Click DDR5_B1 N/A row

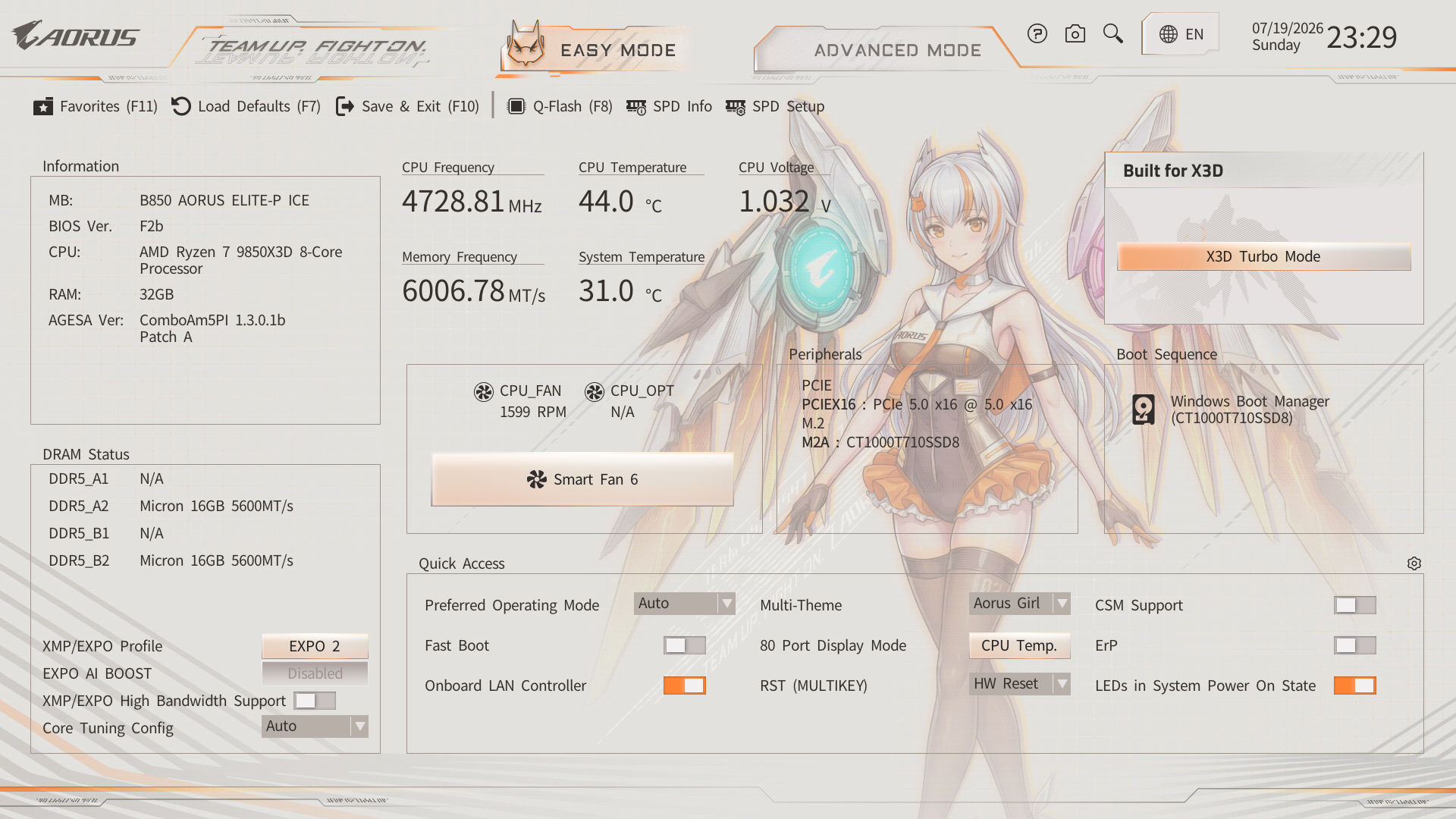106,533
